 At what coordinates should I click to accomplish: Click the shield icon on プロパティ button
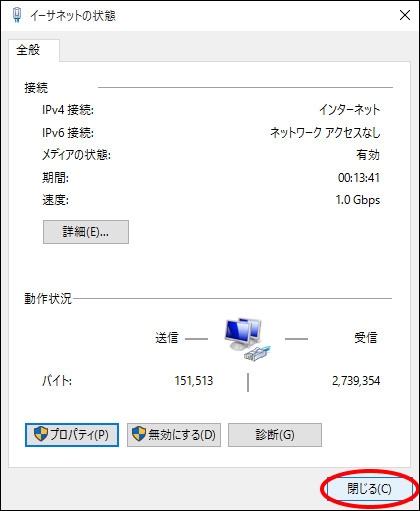[41, 434]
